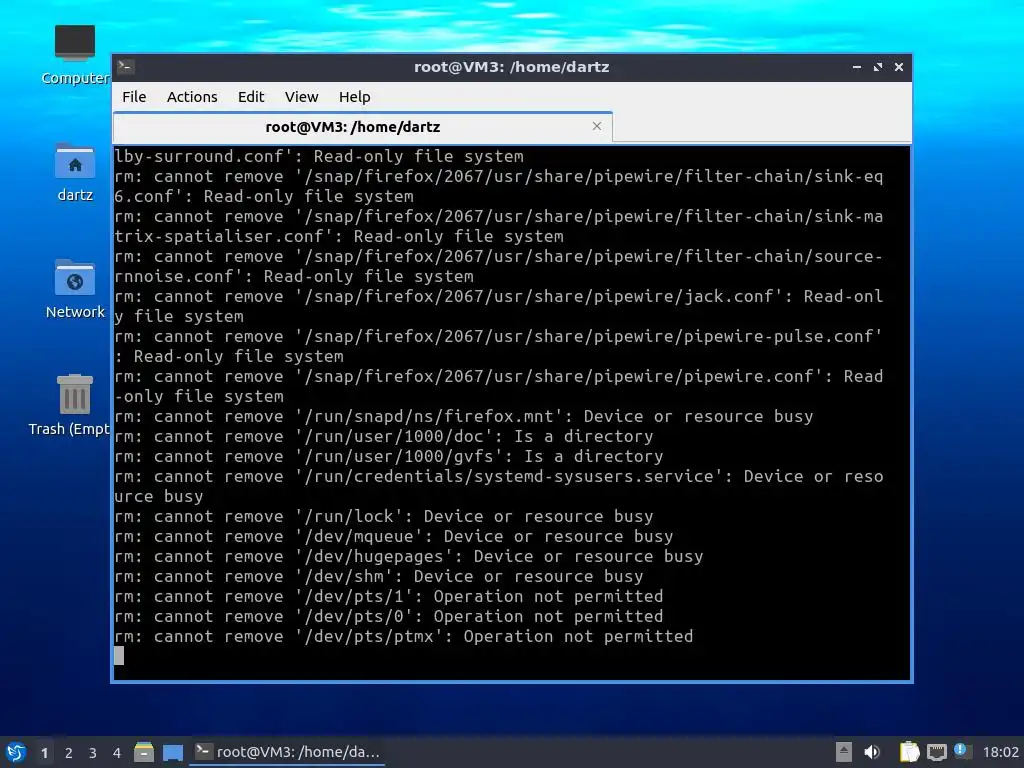Switch to workspace 4 in pager
This screenshot has height=768, width=1024.
point(117,753)
